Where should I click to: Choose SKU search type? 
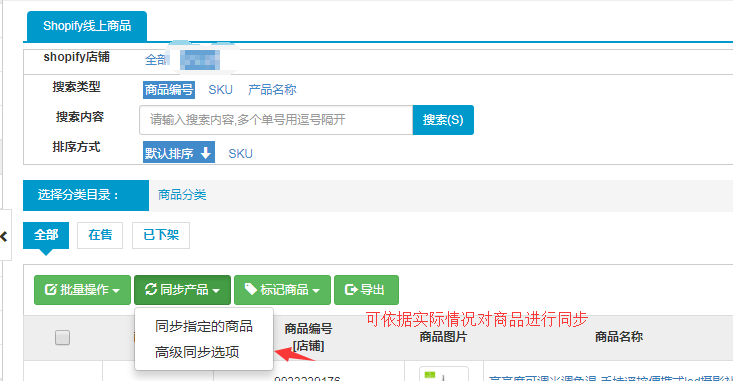tap(221, 90)
